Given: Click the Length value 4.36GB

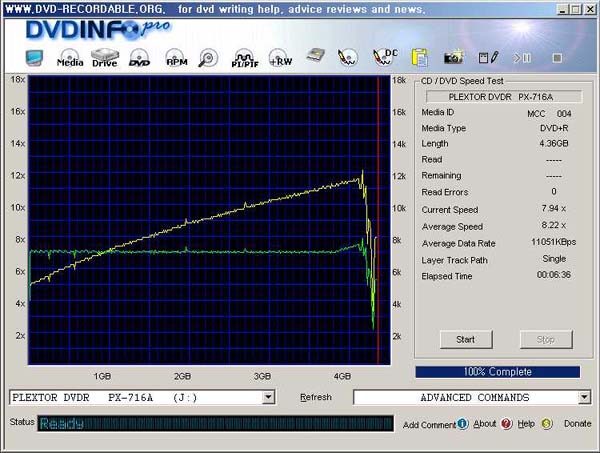Looking at the screenshot, I should tap(554, 143).
